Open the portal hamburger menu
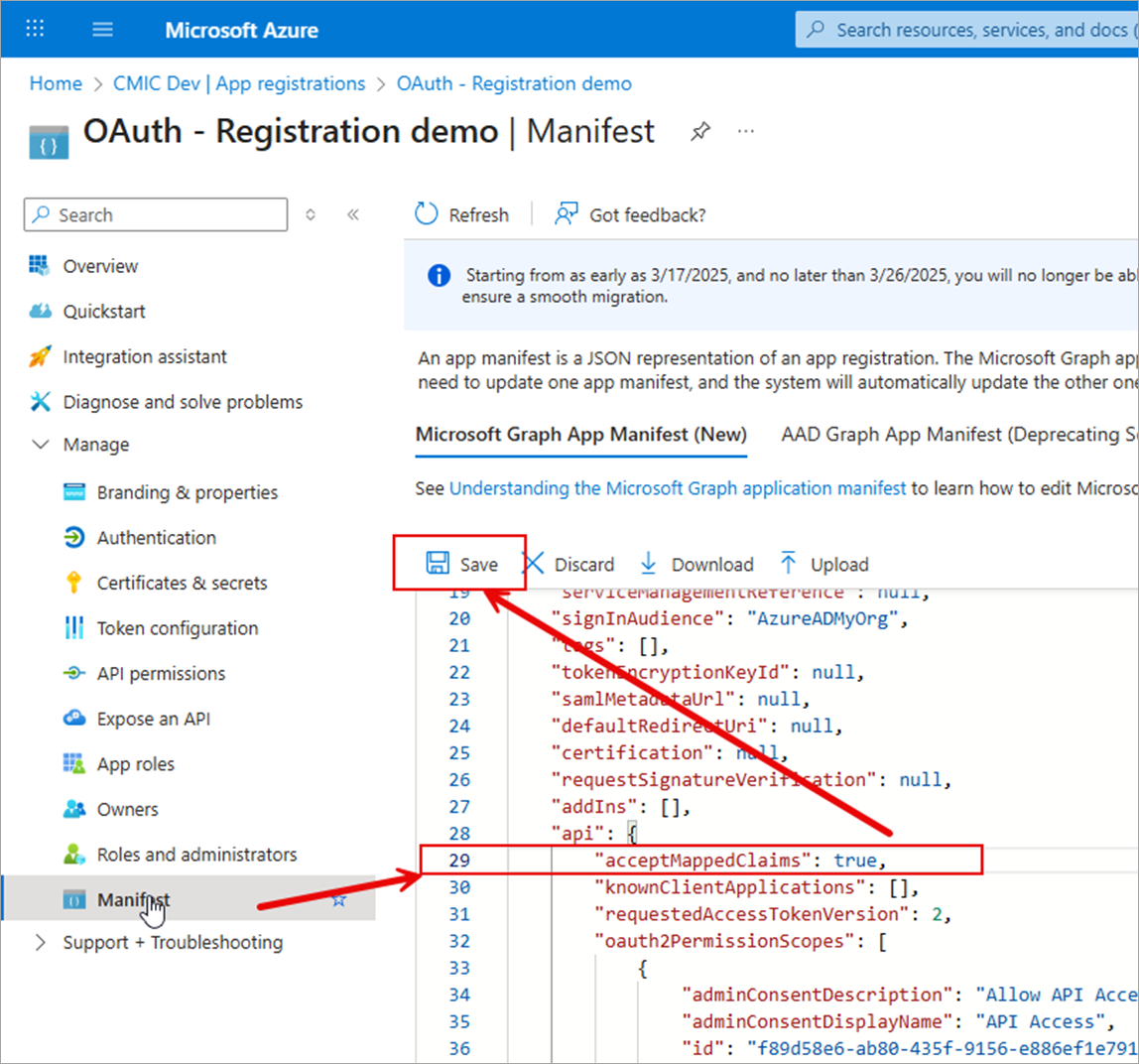 click(103, 30)
